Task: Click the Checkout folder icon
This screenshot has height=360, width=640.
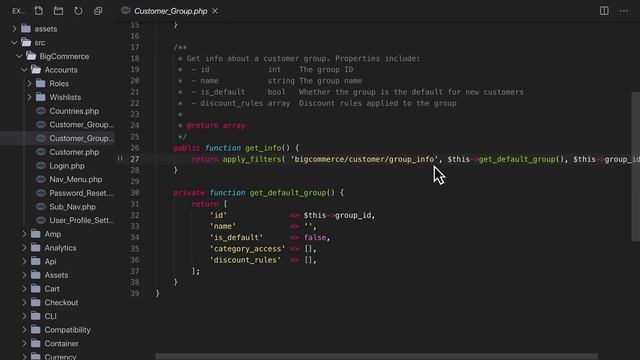Action: point(36,302)
